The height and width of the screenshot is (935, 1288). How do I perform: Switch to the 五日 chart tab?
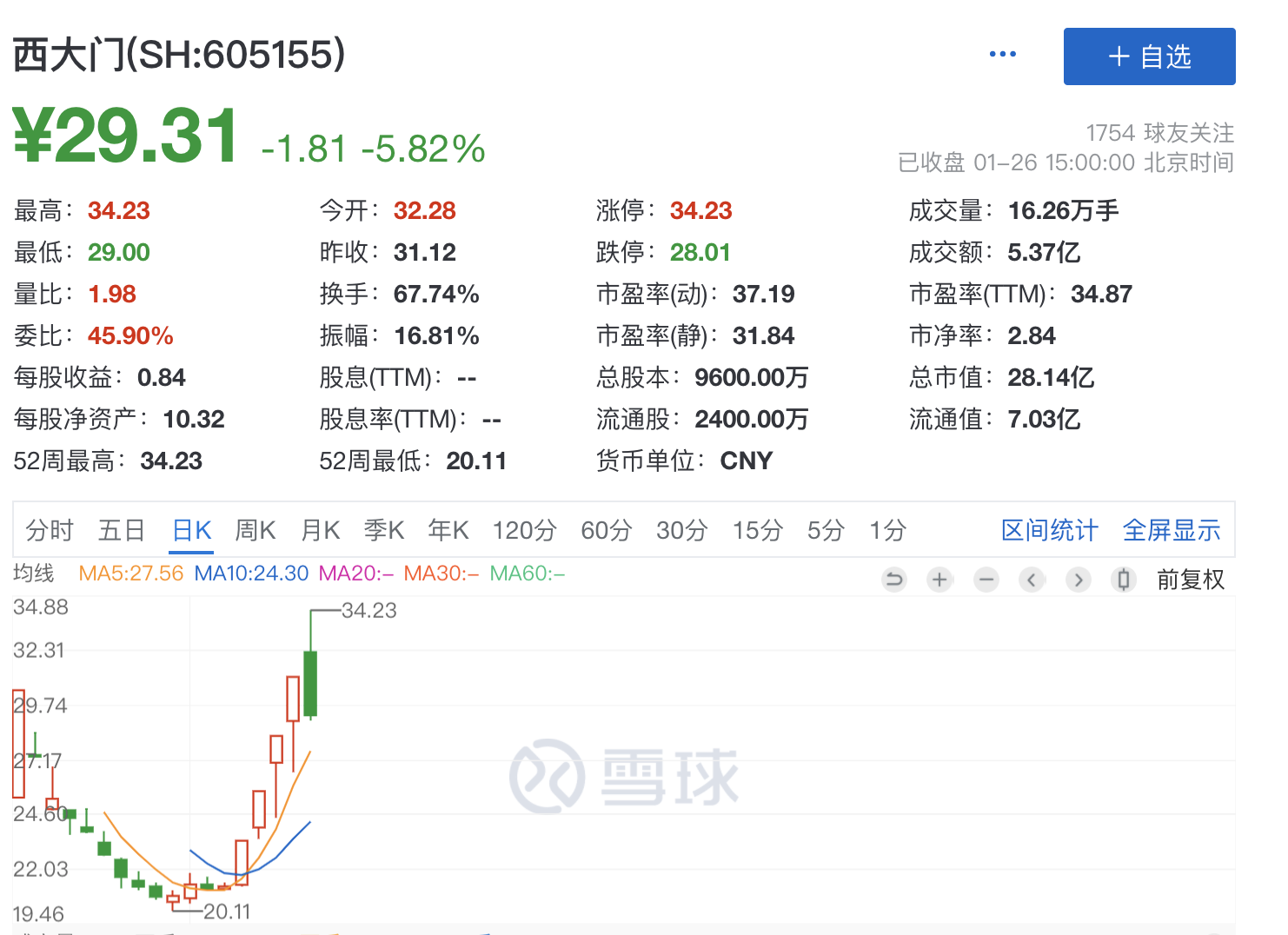click(122, 530)
